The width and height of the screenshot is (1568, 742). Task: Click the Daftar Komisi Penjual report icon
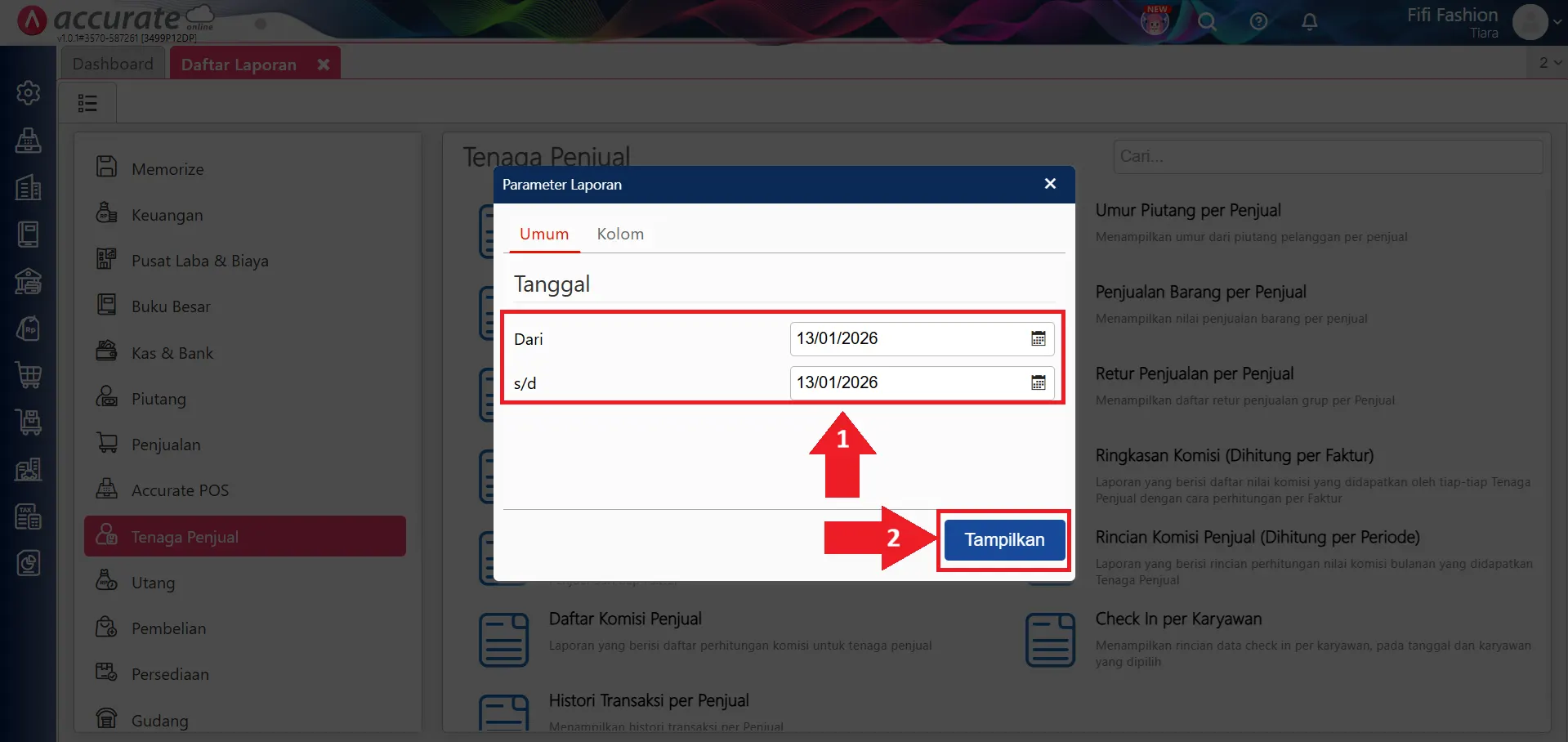(503, 640)
